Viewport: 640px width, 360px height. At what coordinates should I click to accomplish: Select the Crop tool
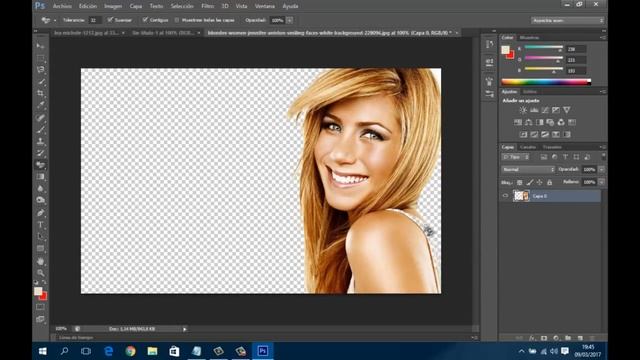coord(40,93)
